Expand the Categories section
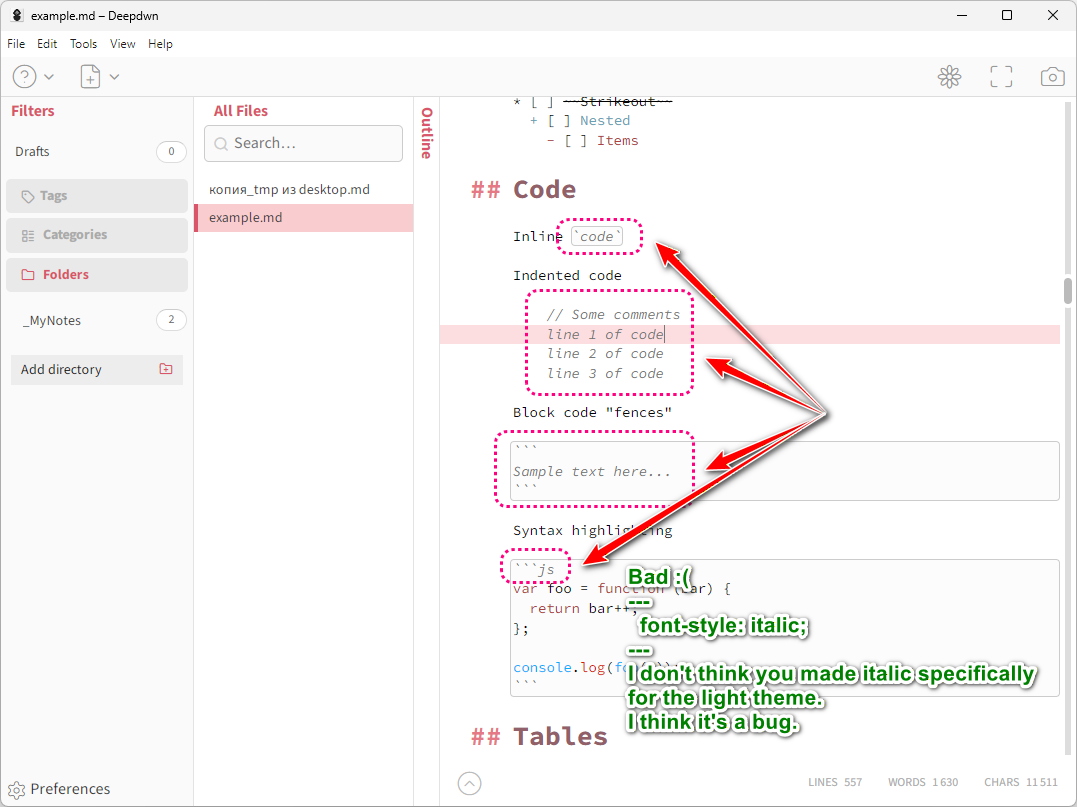Viewport: 1077px width, 807px height. pos(97,235)
